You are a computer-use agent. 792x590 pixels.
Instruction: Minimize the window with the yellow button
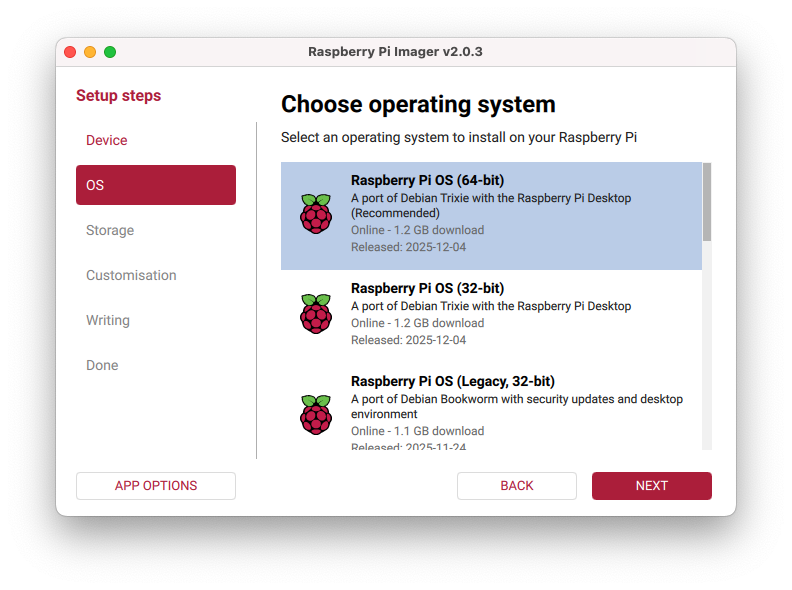pos(90,52)
